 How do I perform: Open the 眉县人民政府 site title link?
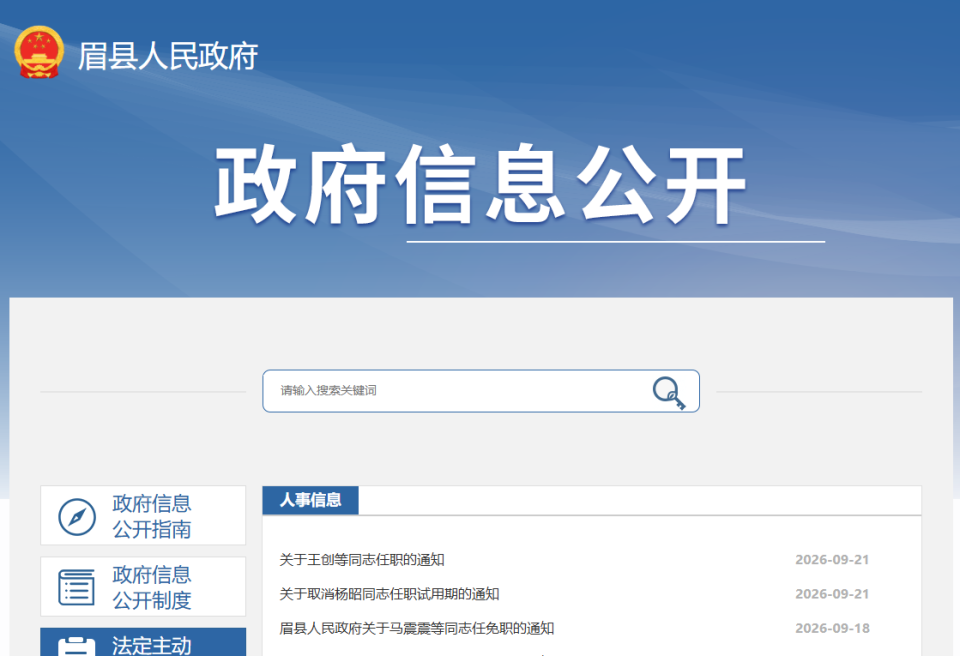[x=168, y=56]
